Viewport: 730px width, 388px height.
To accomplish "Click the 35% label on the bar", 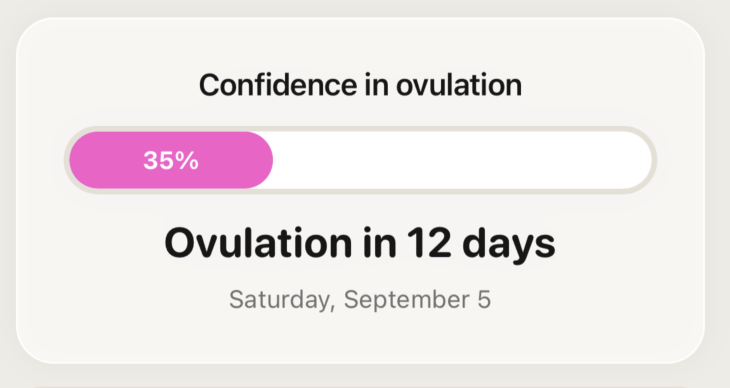I will coord(171,160).
